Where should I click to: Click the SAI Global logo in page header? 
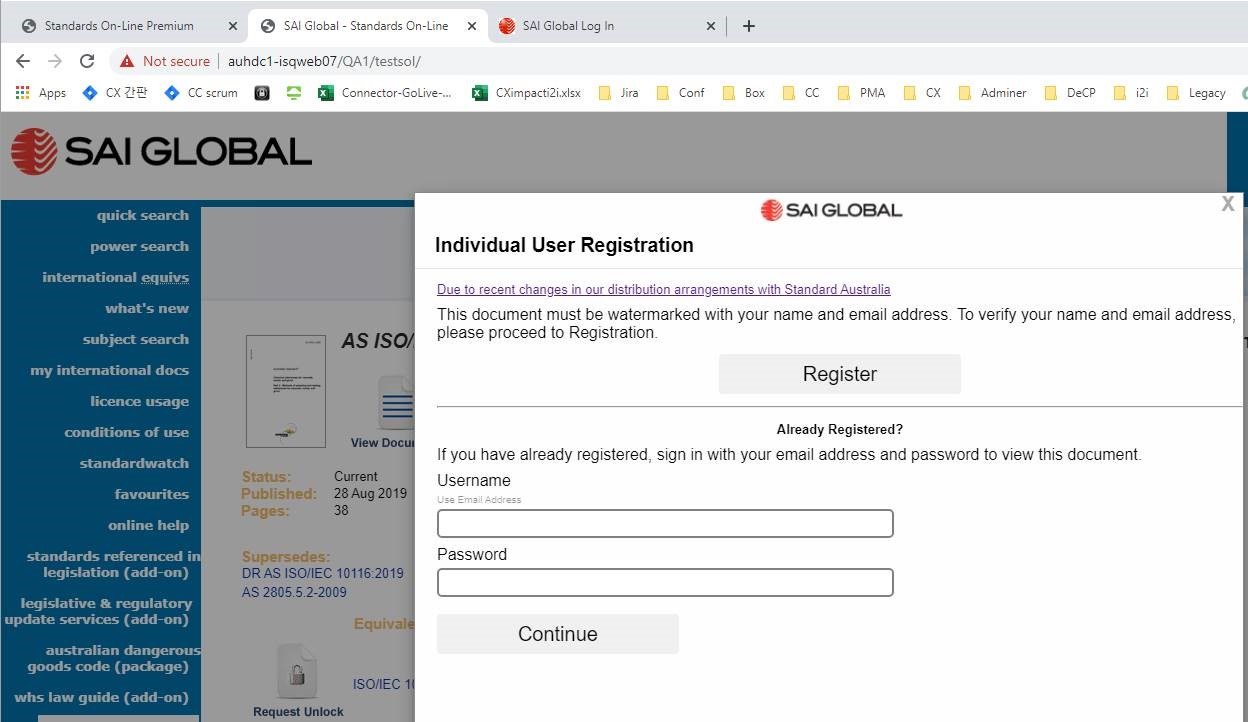click(x=161, y=151)
